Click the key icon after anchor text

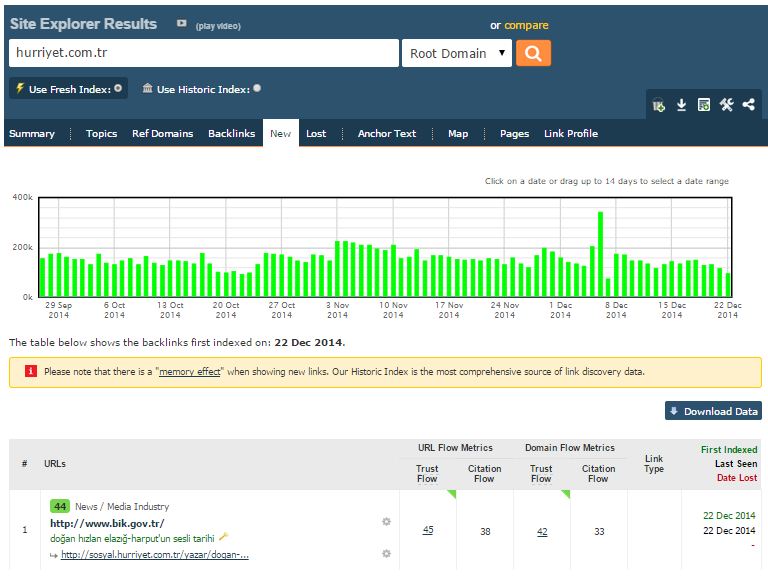coord(223,537)
